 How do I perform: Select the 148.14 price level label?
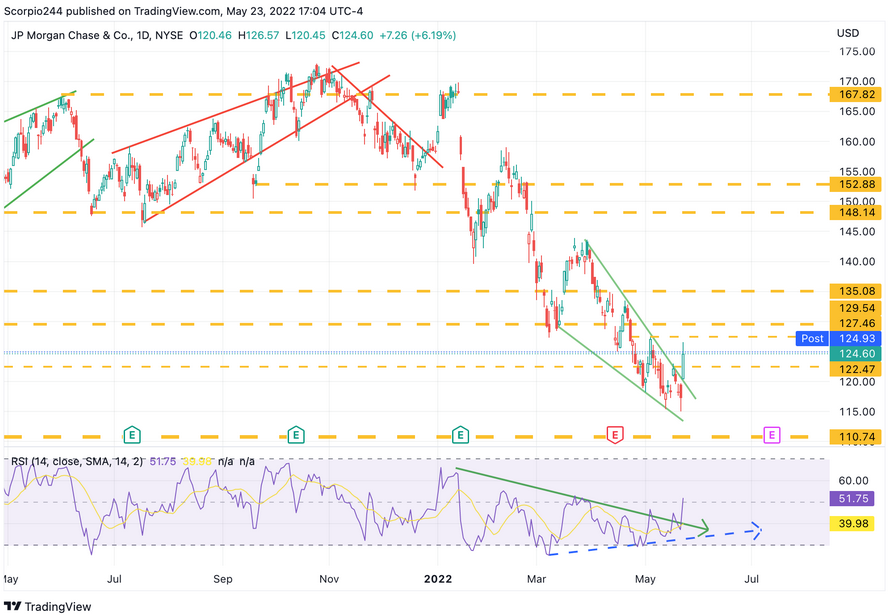point(855,212)
